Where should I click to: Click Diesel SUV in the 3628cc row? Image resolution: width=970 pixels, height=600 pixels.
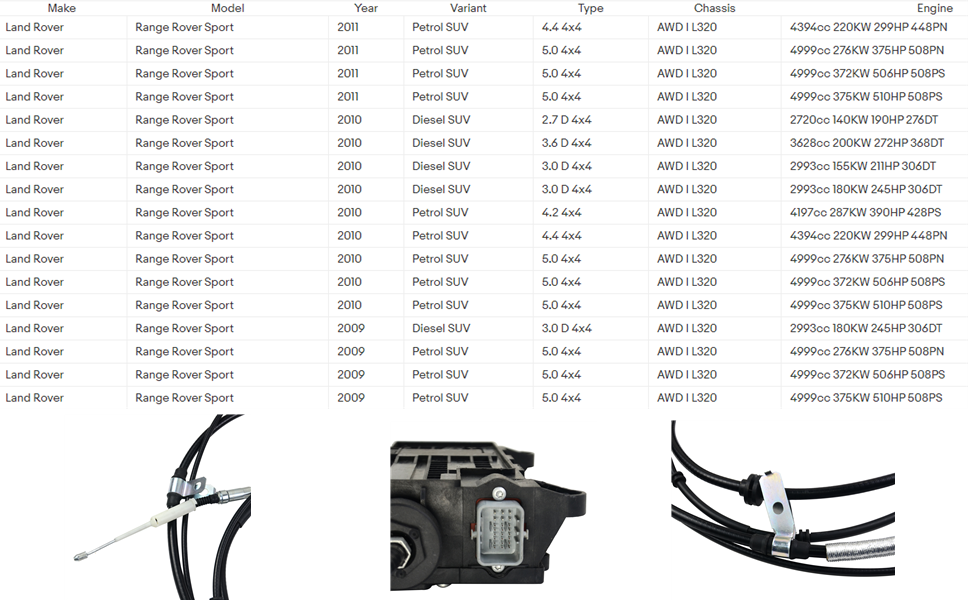(x=441, y=143)
